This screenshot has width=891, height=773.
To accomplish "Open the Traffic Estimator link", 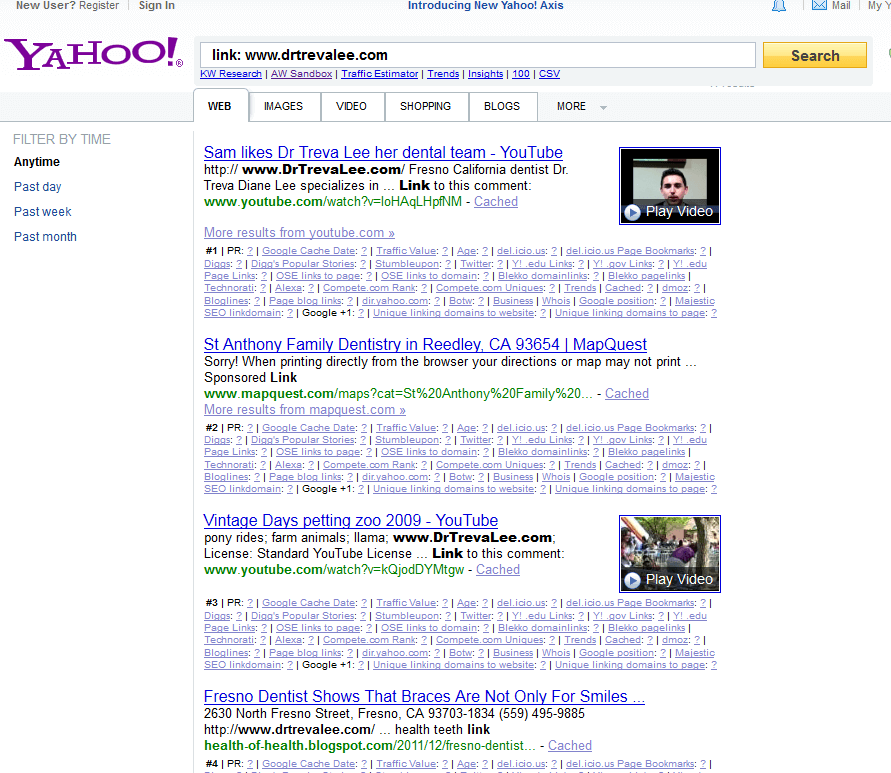I will pos(380,74).
